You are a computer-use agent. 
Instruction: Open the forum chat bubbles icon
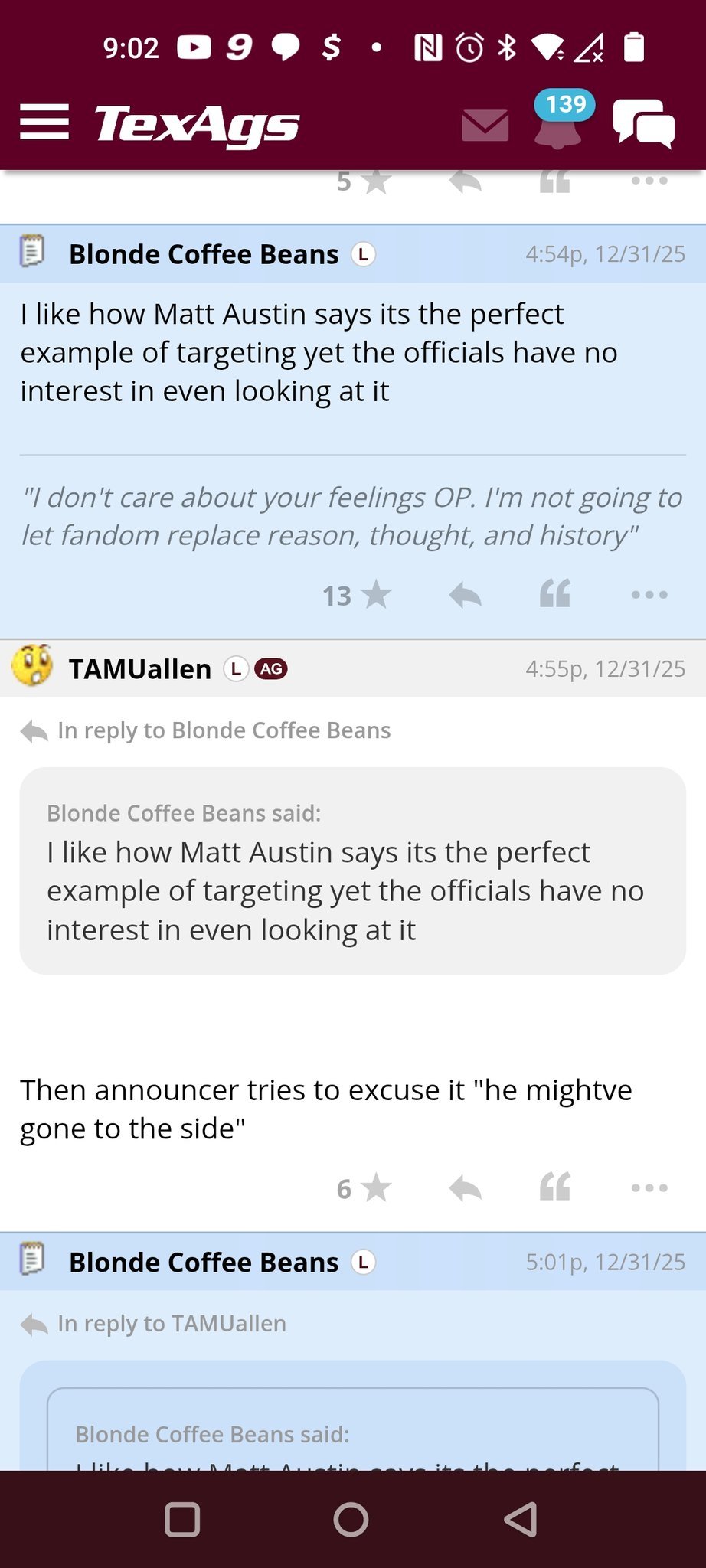[x=643, y=124]
